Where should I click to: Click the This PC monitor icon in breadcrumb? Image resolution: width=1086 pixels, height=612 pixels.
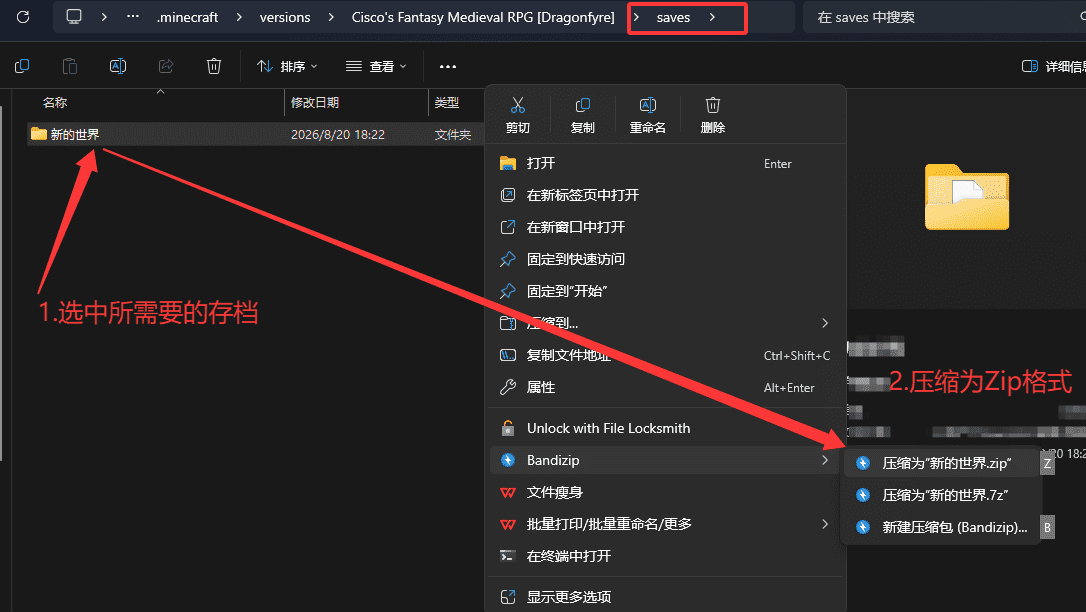[x=74, y=17]
